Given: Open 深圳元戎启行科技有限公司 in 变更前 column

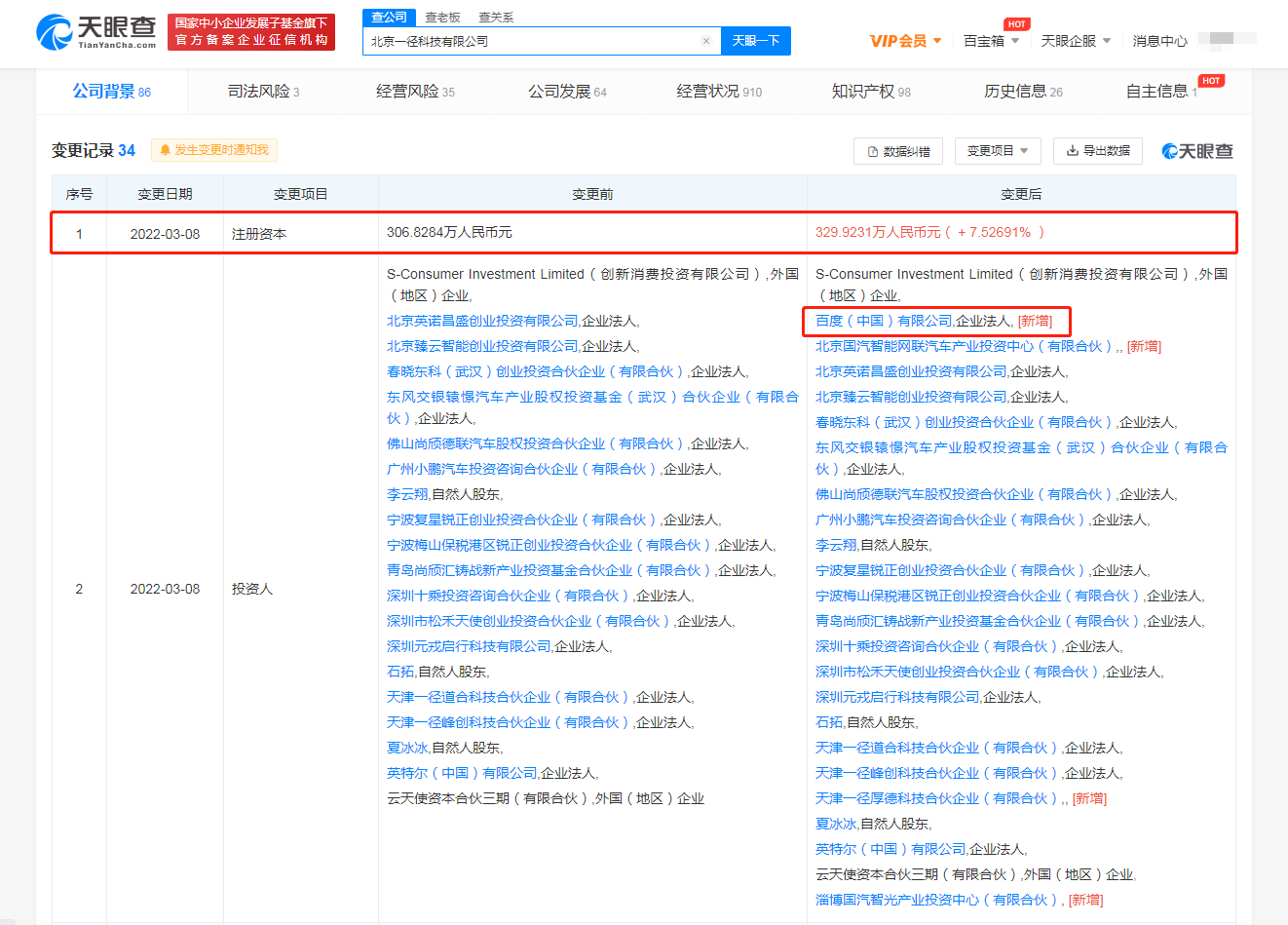Looking at the screenshot, I should point(469,646).
